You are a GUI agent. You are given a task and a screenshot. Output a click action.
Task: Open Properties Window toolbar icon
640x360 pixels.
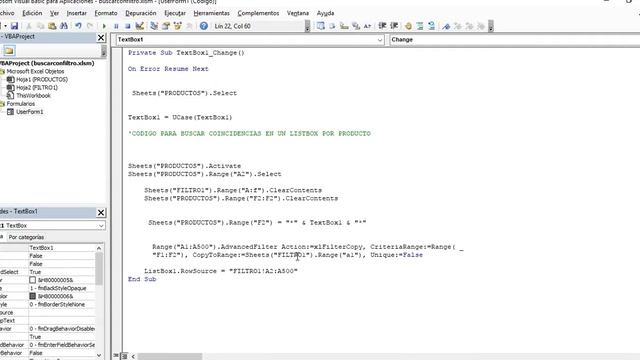(166, 26)
